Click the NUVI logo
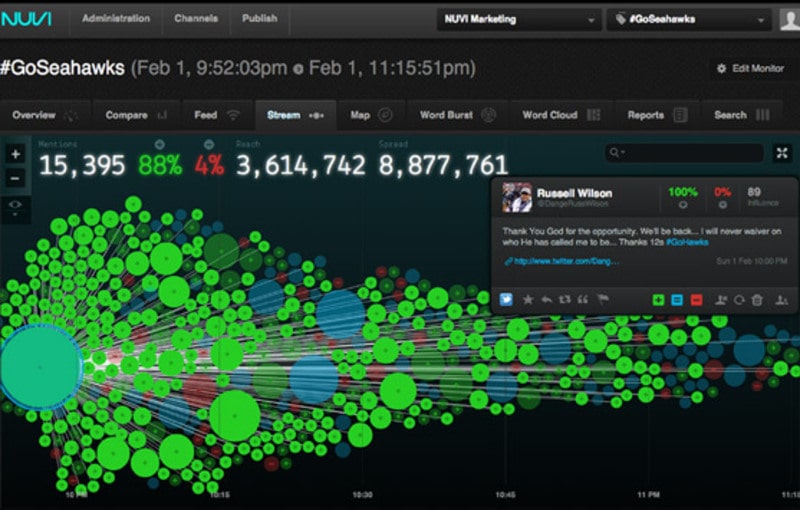Screen dimensions: 800x510 26,19
